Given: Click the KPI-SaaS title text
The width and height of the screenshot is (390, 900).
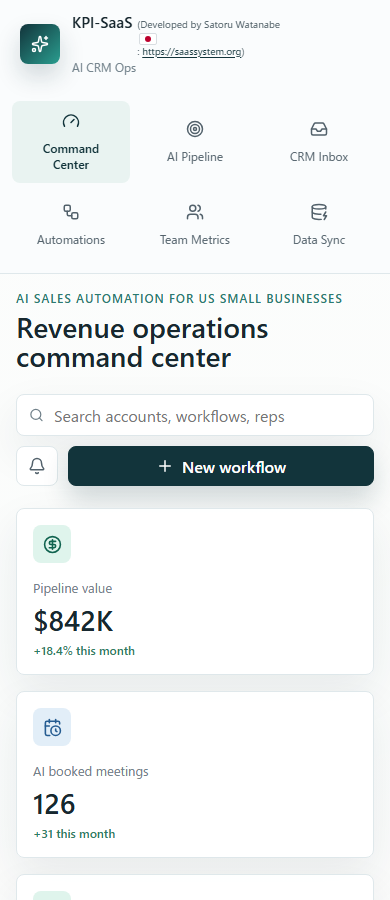Looking at the screenshot, I should pos(102,23).
